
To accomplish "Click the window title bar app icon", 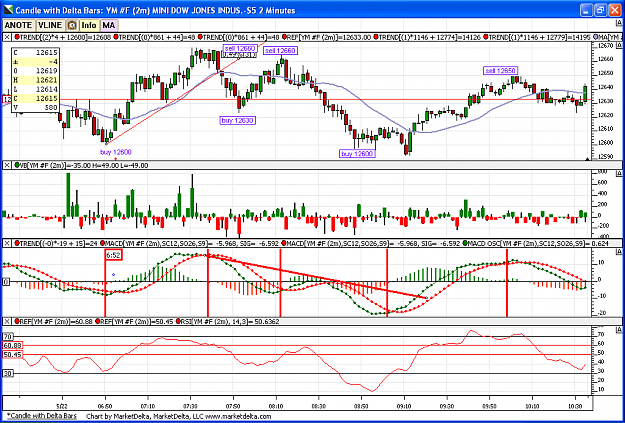I will [x=8, y=10].
